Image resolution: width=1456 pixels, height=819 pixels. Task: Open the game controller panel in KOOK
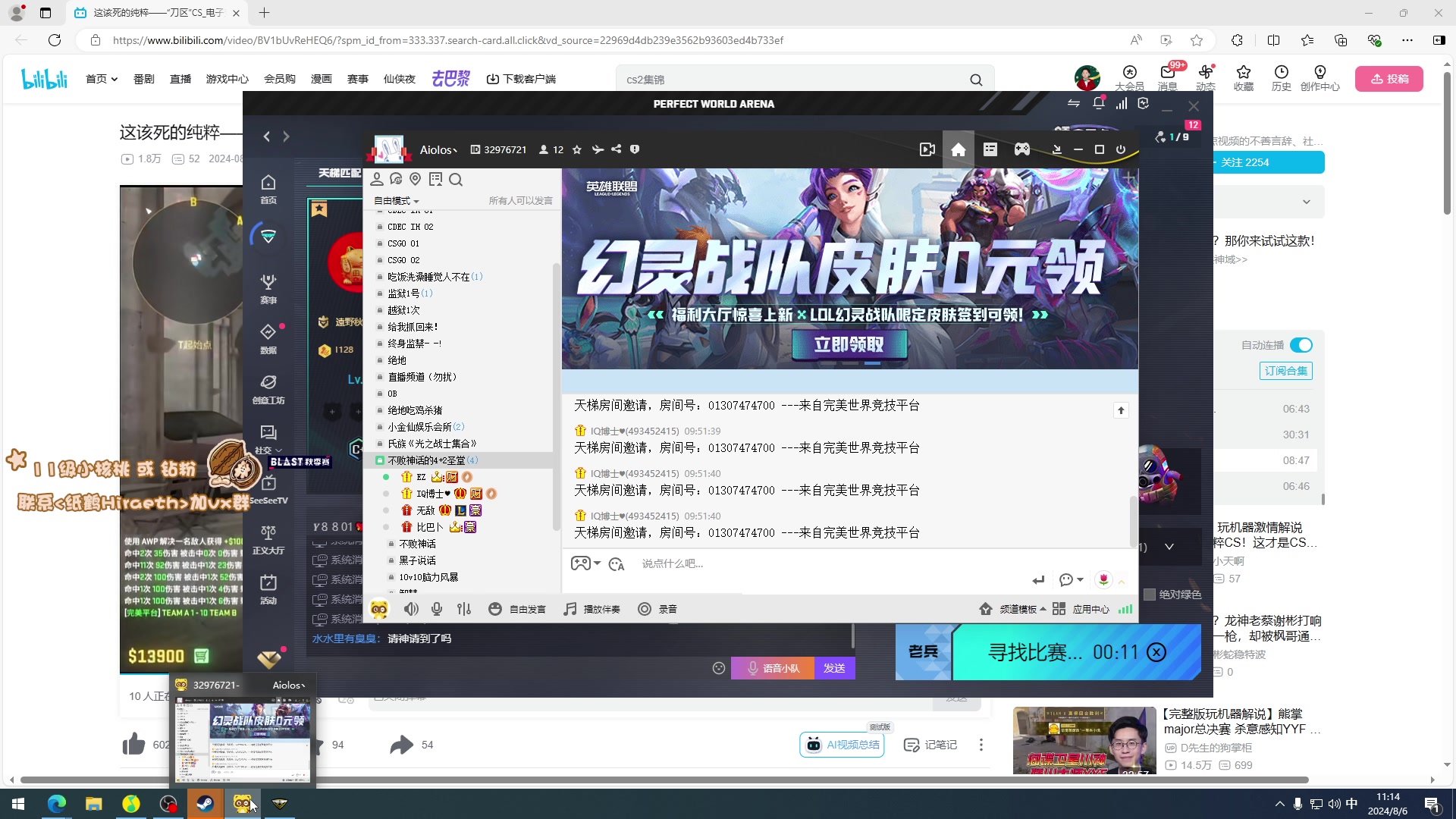point(1021,149)
